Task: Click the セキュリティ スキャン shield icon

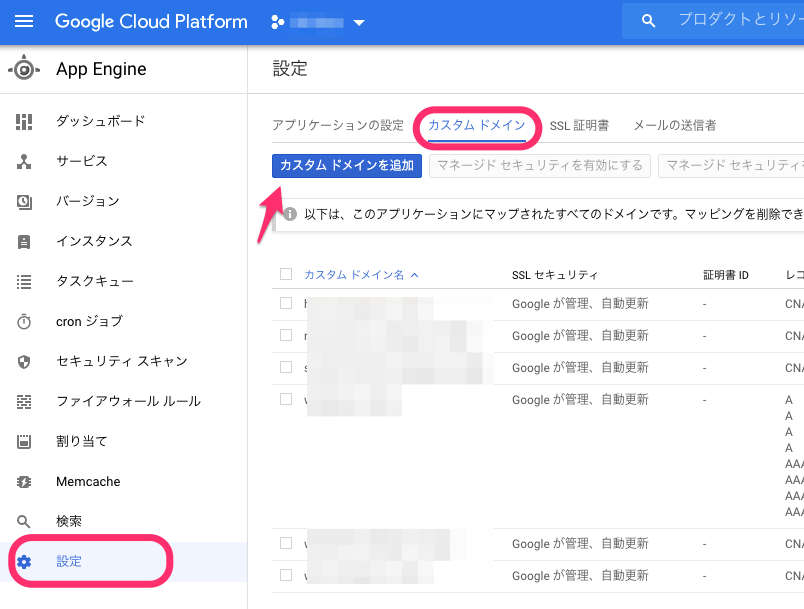Action: coord(24,361)
